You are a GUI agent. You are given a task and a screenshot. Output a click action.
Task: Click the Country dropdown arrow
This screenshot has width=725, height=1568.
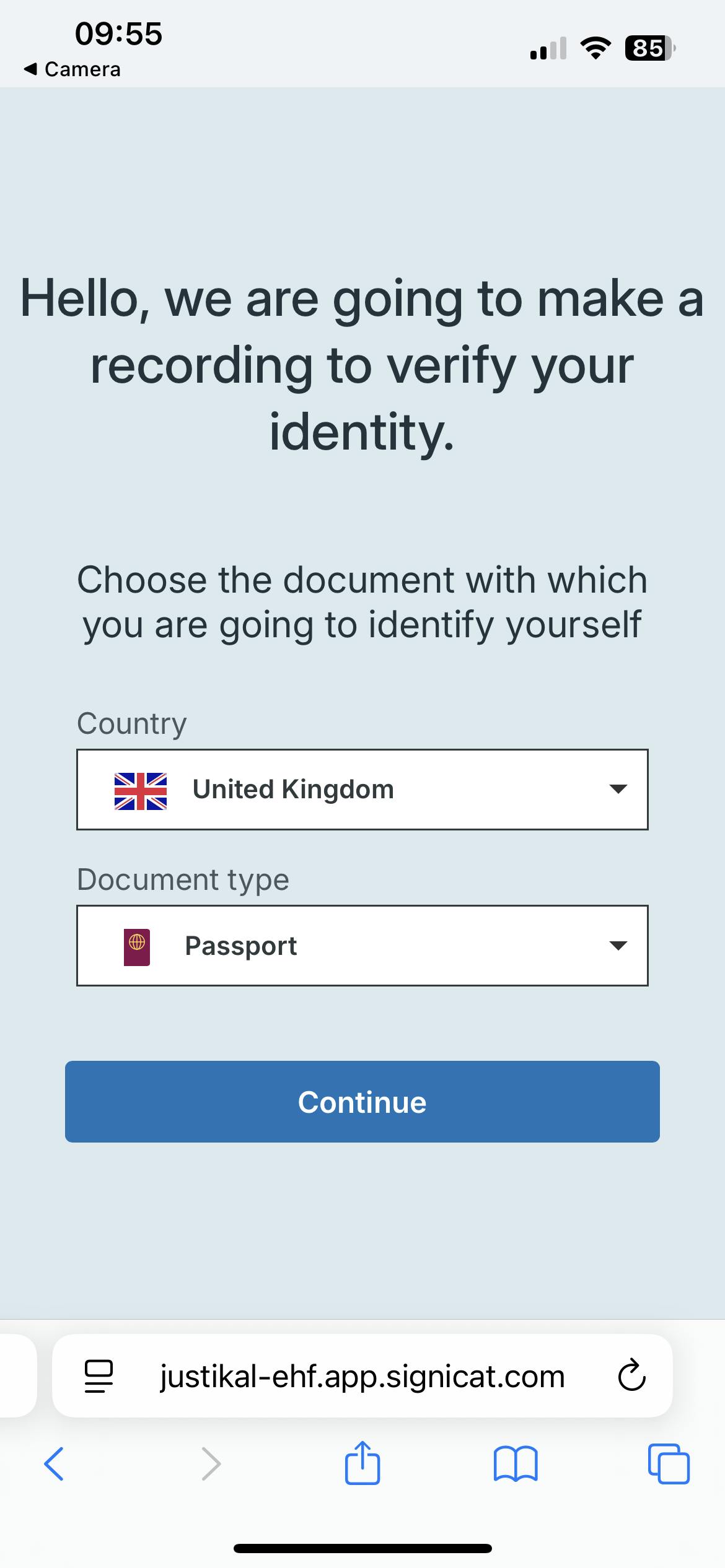(x=618, y=790)
